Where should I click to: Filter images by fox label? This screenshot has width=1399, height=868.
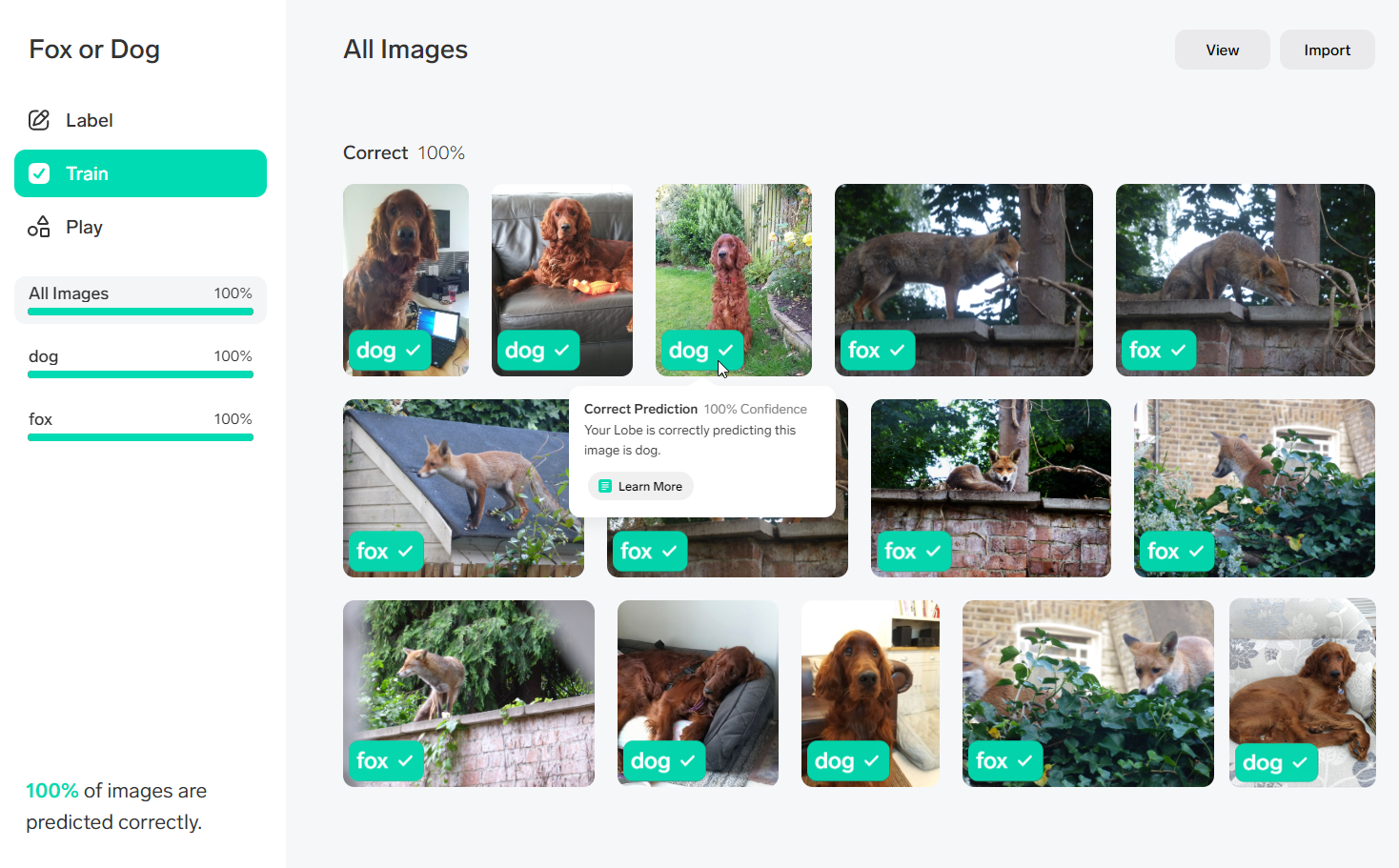click(x=140, y=427)
